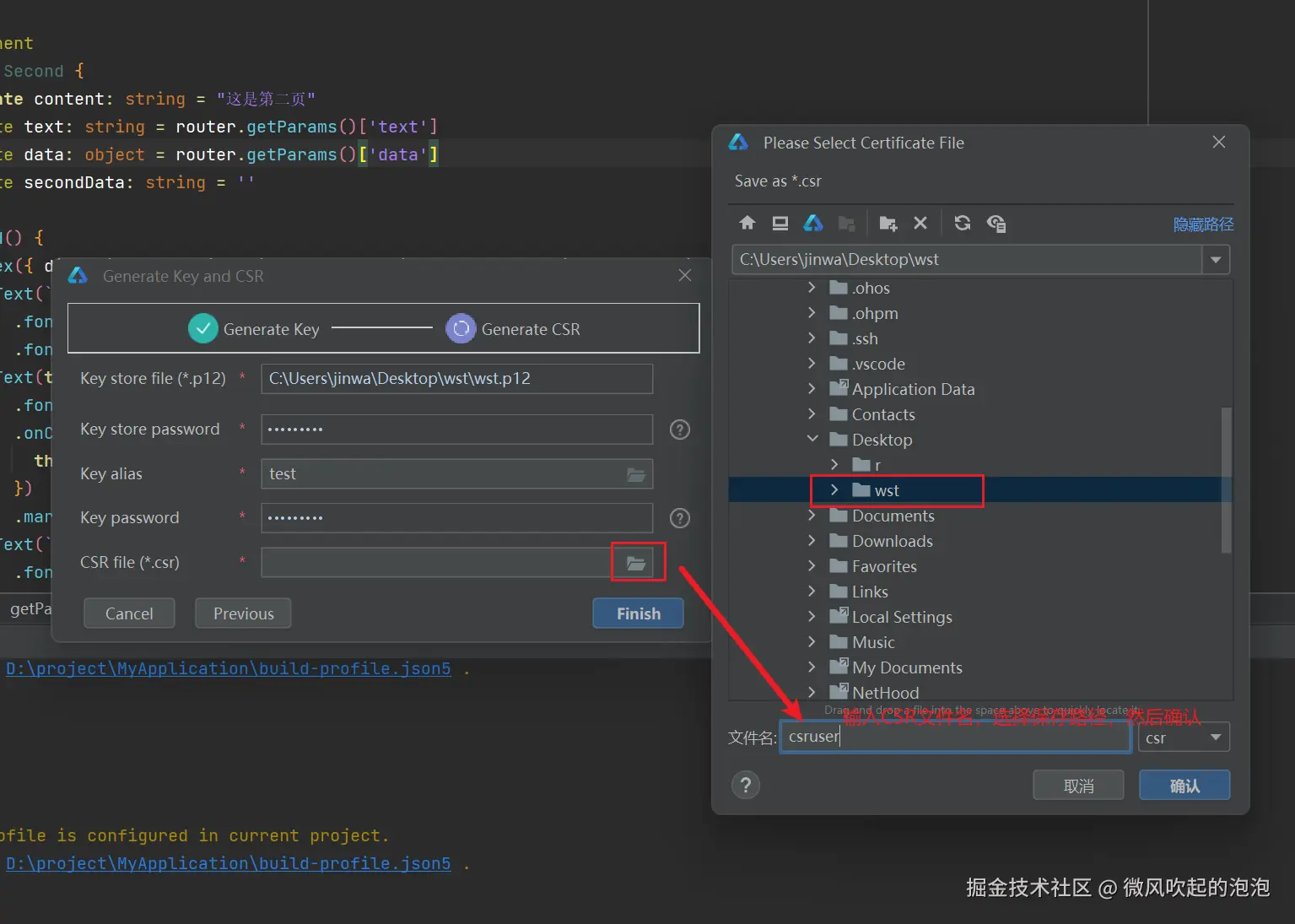This screenshot has height=924, width=1295.
Task: Show help for Key password
Action: (x=680, y=518)
